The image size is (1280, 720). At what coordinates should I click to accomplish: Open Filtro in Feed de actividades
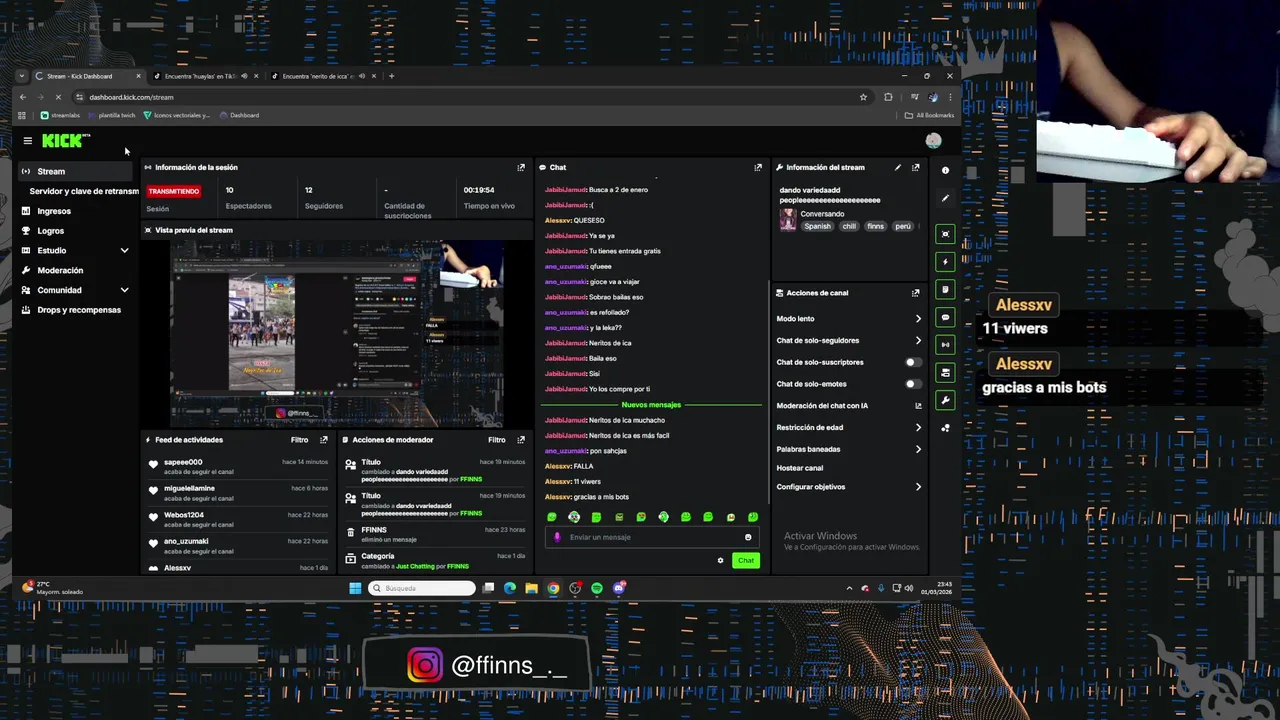click(299, 440)
